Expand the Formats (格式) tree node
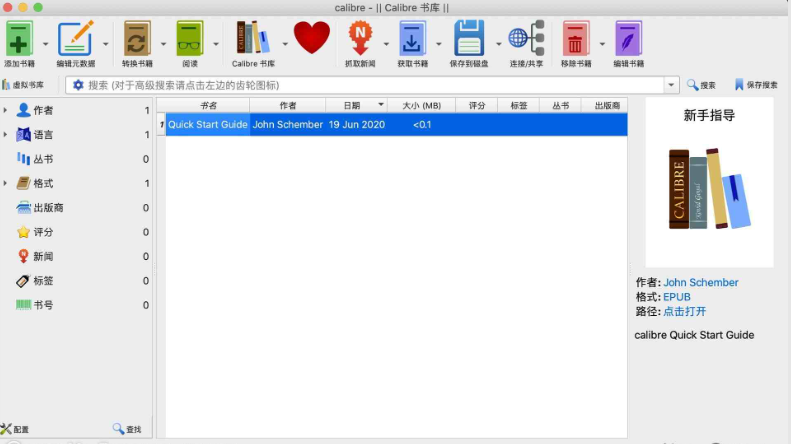 pos(6,183)
